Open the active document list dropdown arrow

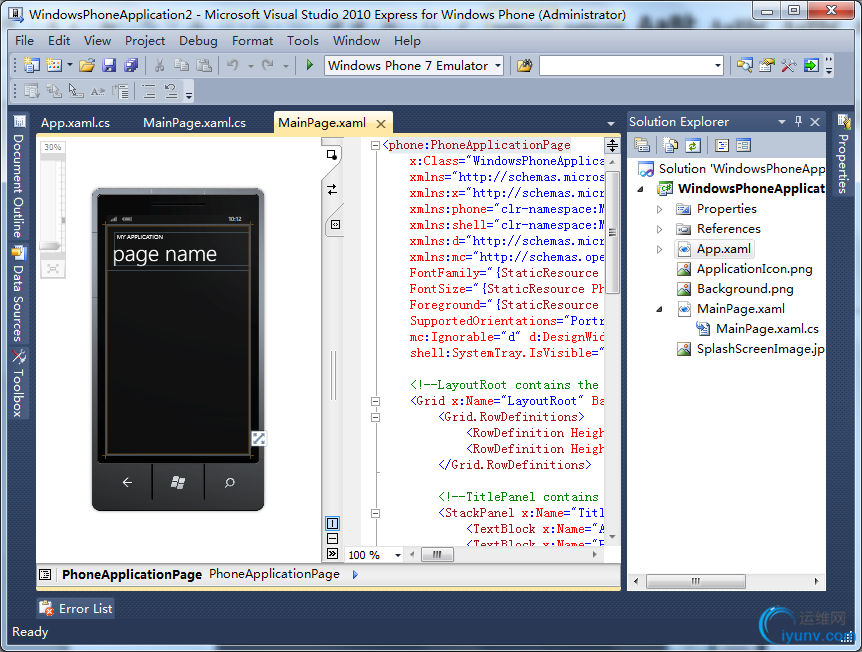[x=611, y=123]
